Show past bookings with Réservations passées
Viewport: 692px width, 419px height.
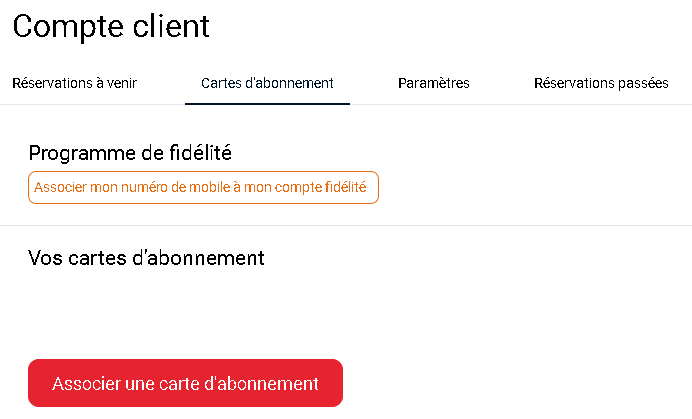601,83
